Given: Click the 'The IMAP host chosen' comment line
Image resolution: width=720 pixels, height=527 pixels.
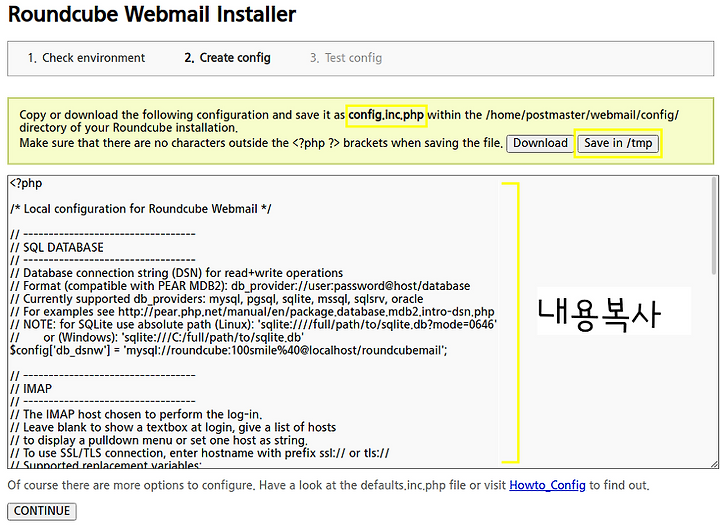Looking at the screenshot, I should [136, 415].
